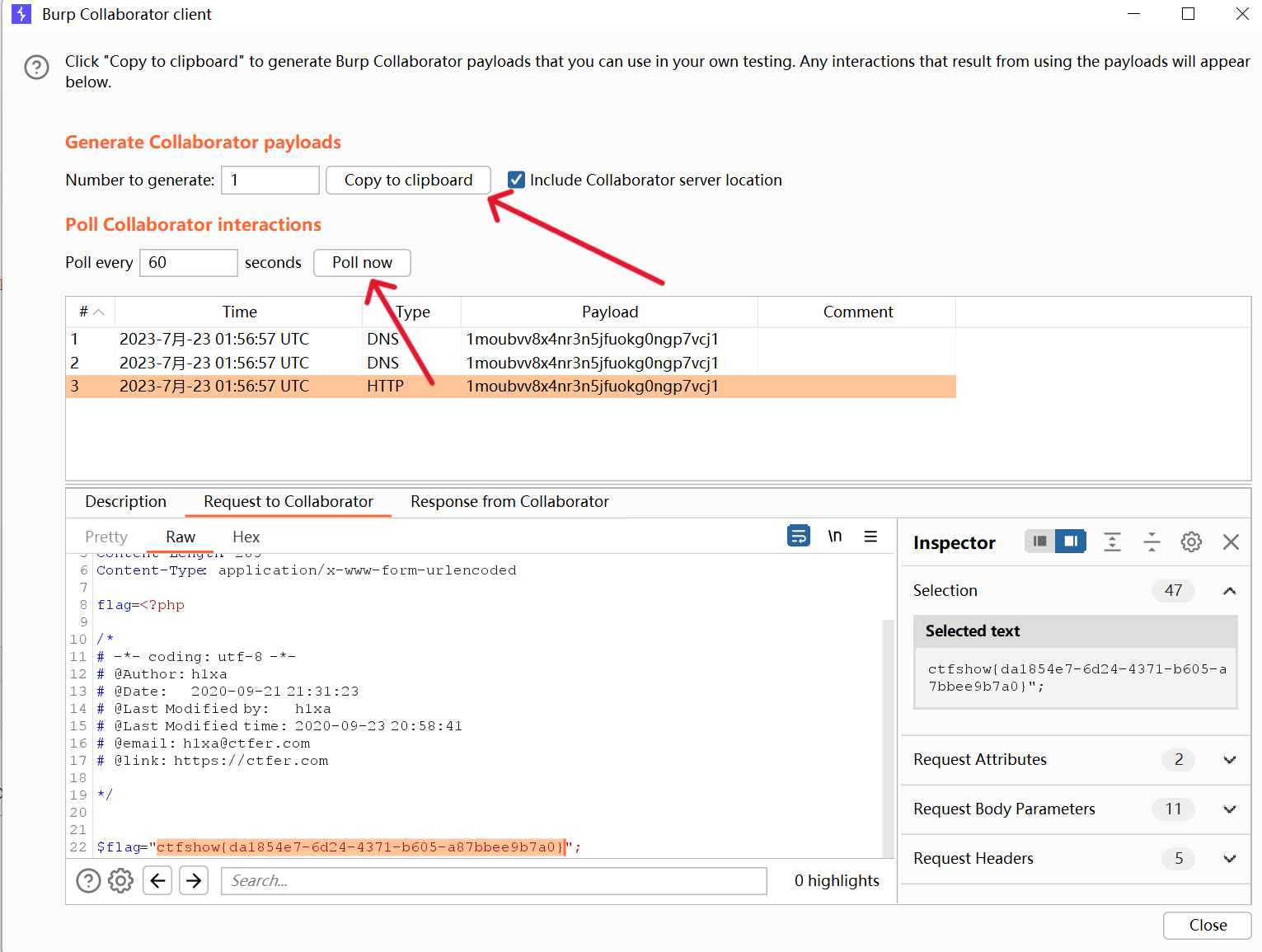Expand the Request Headers section

click(x=1229, y=859)
